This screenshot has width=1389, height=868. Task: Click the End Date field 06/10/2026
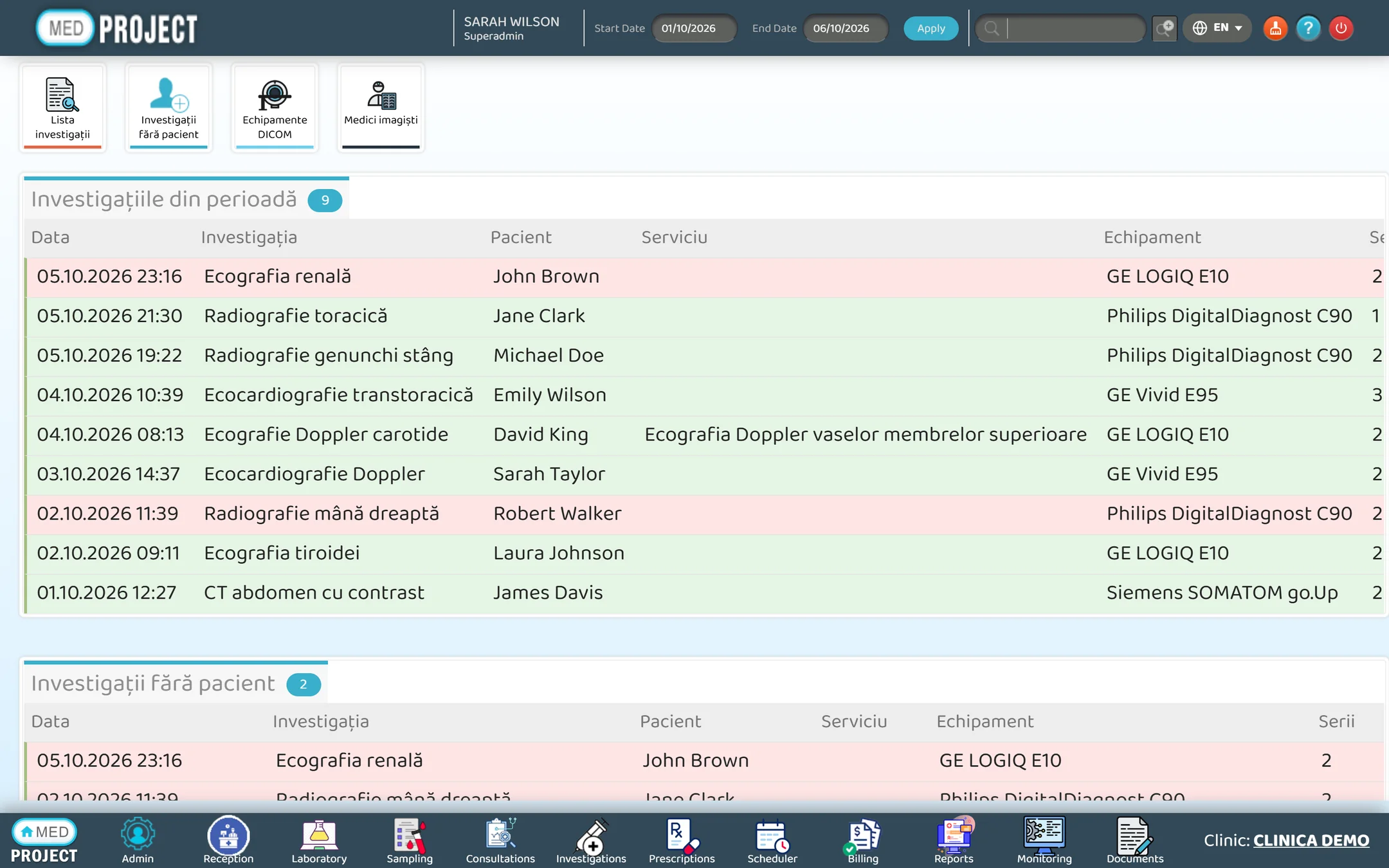coord(846,28)
